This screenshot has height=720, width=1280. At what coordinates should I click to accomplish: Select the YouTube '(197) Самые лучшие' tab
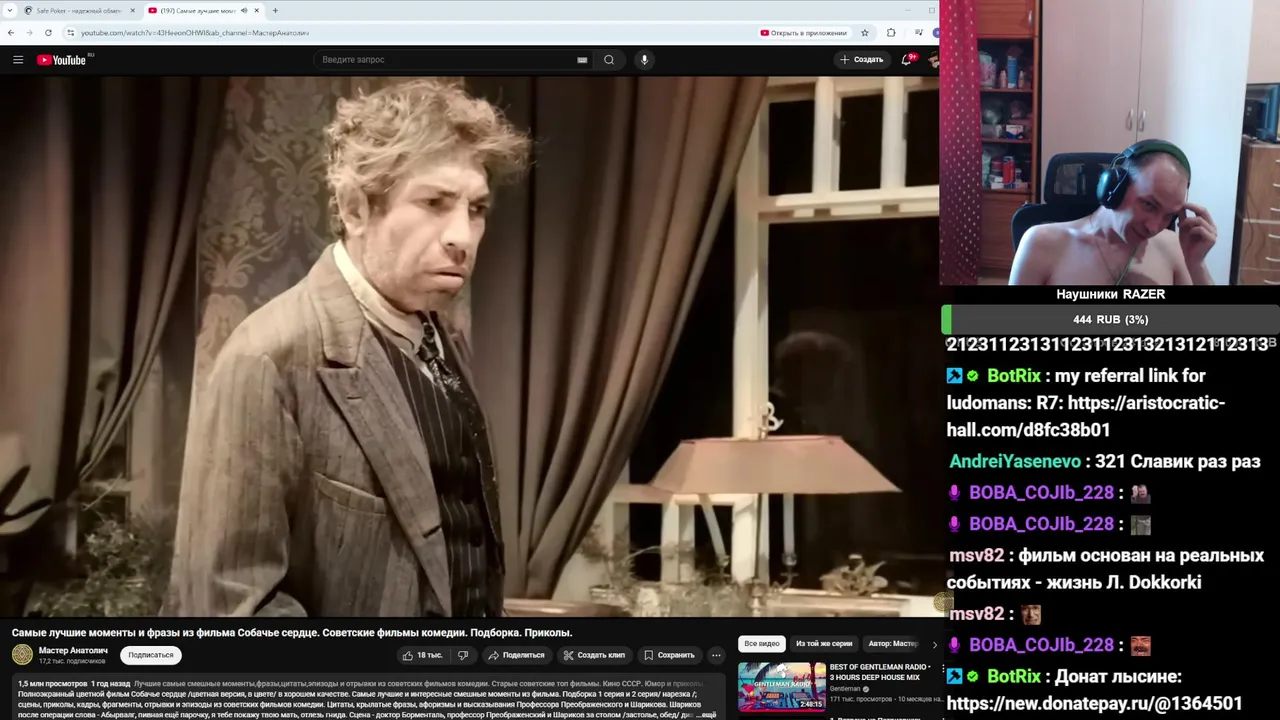coord(197,11)
